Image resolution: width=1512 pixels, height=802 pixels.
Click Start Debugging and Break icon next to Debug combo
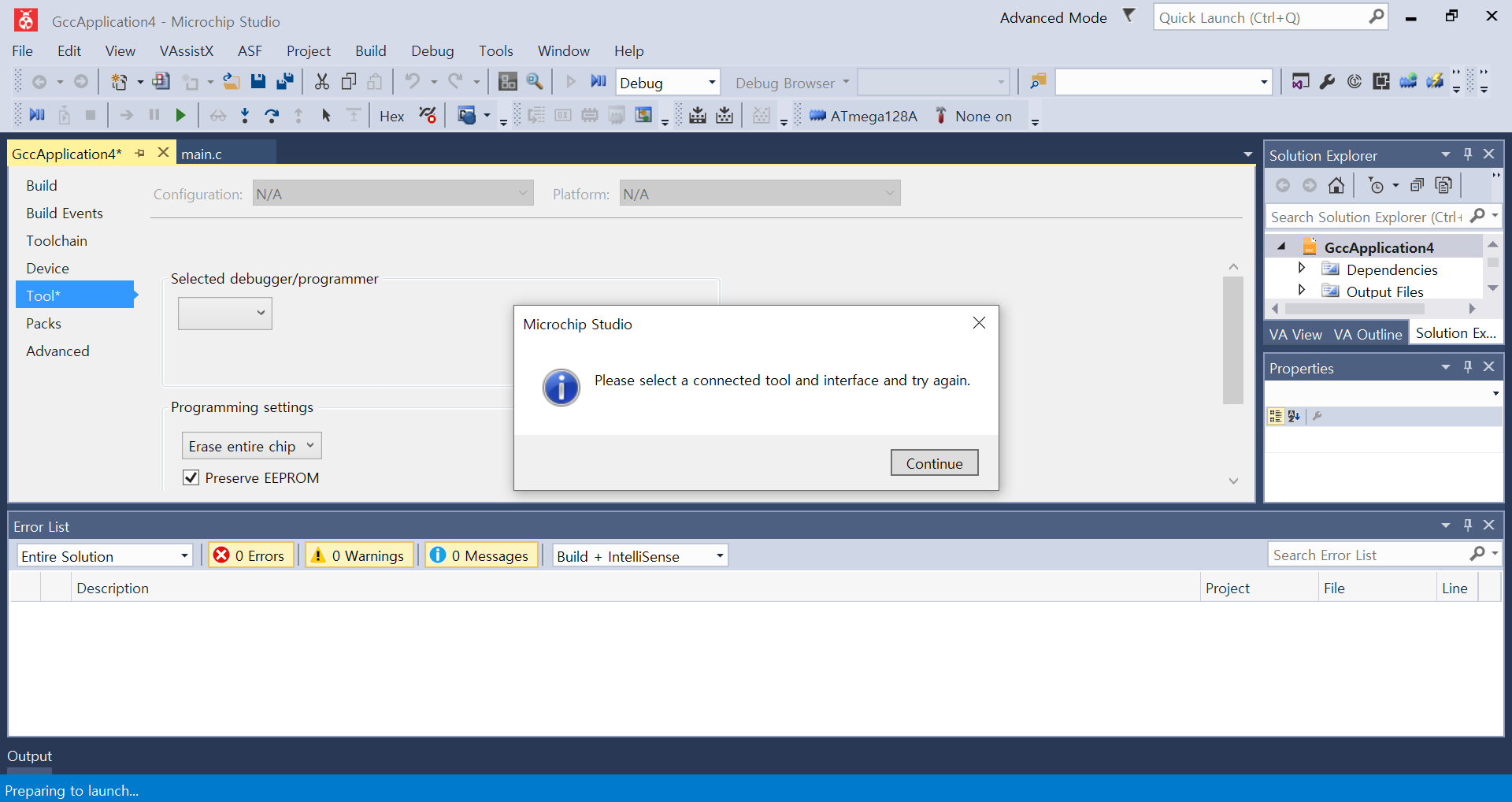click(x=598, y=81)
